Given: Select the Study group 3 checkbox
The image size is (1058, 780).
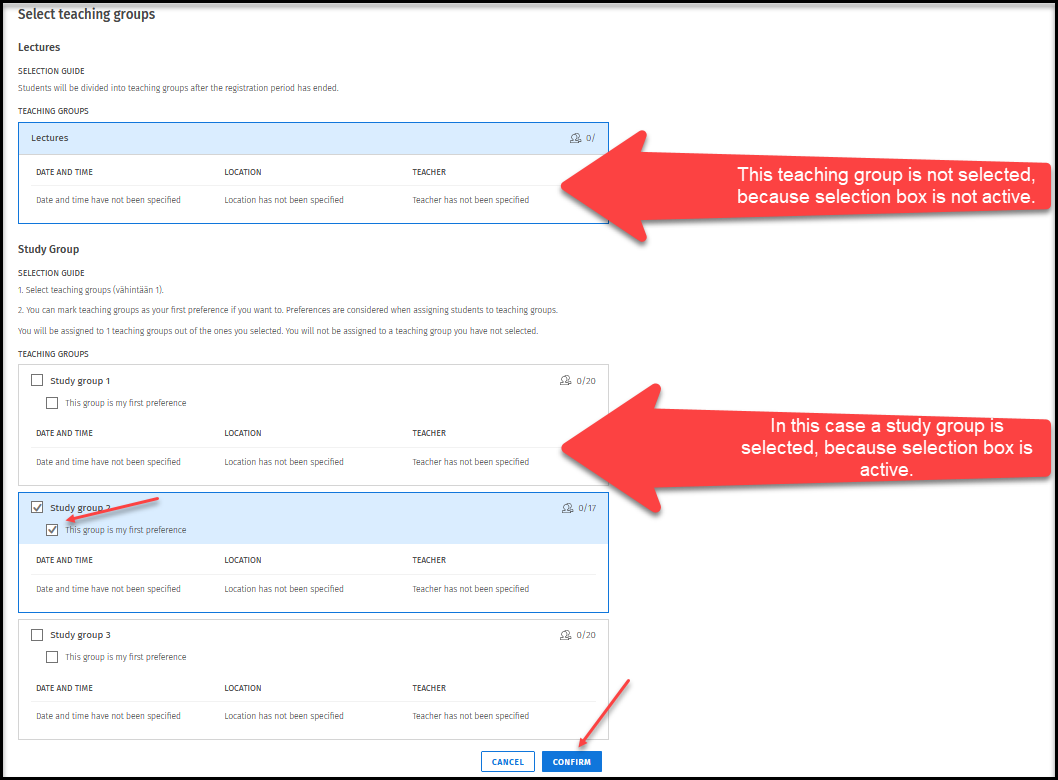Looking at the screenshot, I should tap(37, 635).
